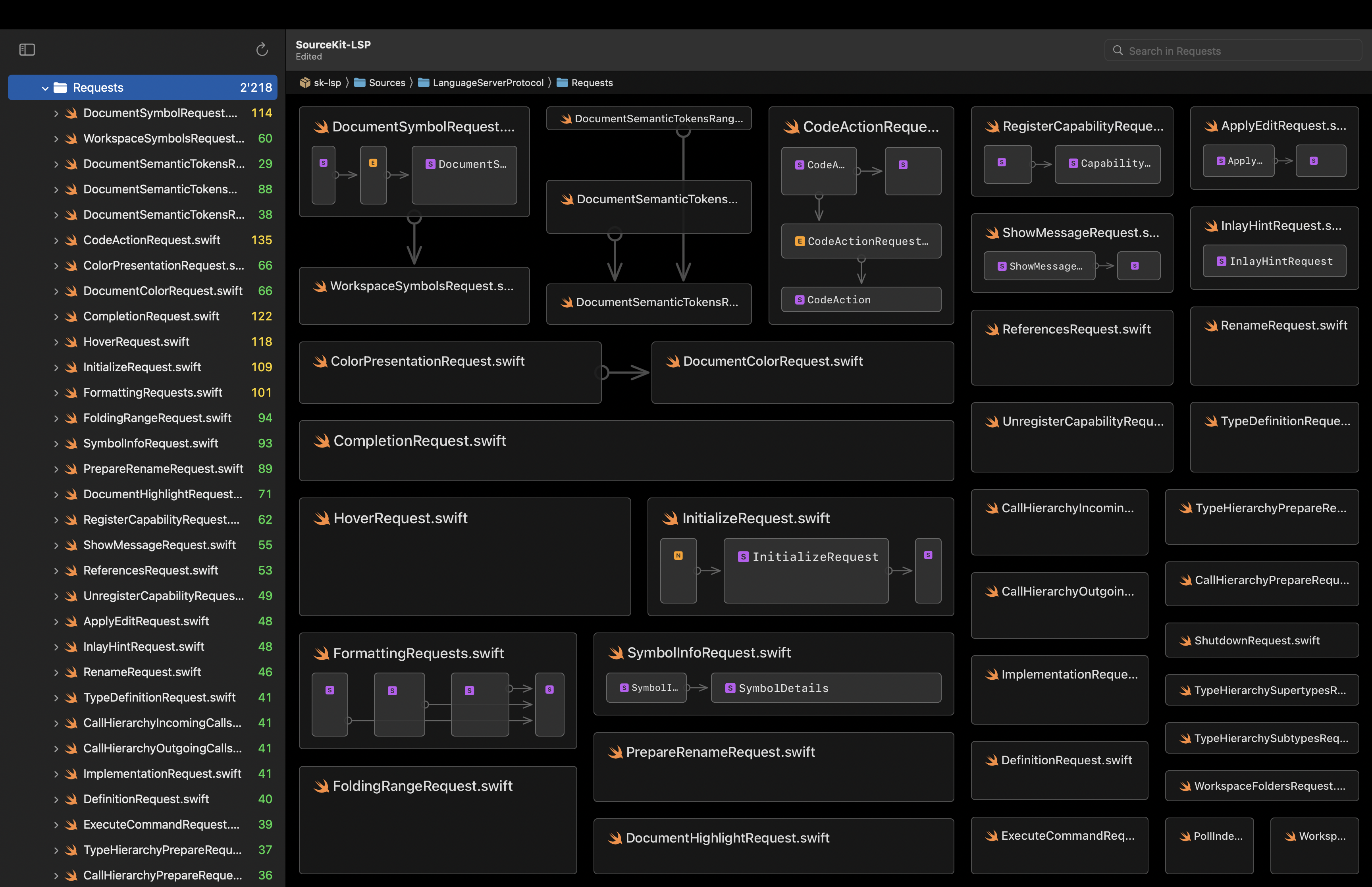Click the CodeActionRequest enum E icon

(x=800, y=241)
